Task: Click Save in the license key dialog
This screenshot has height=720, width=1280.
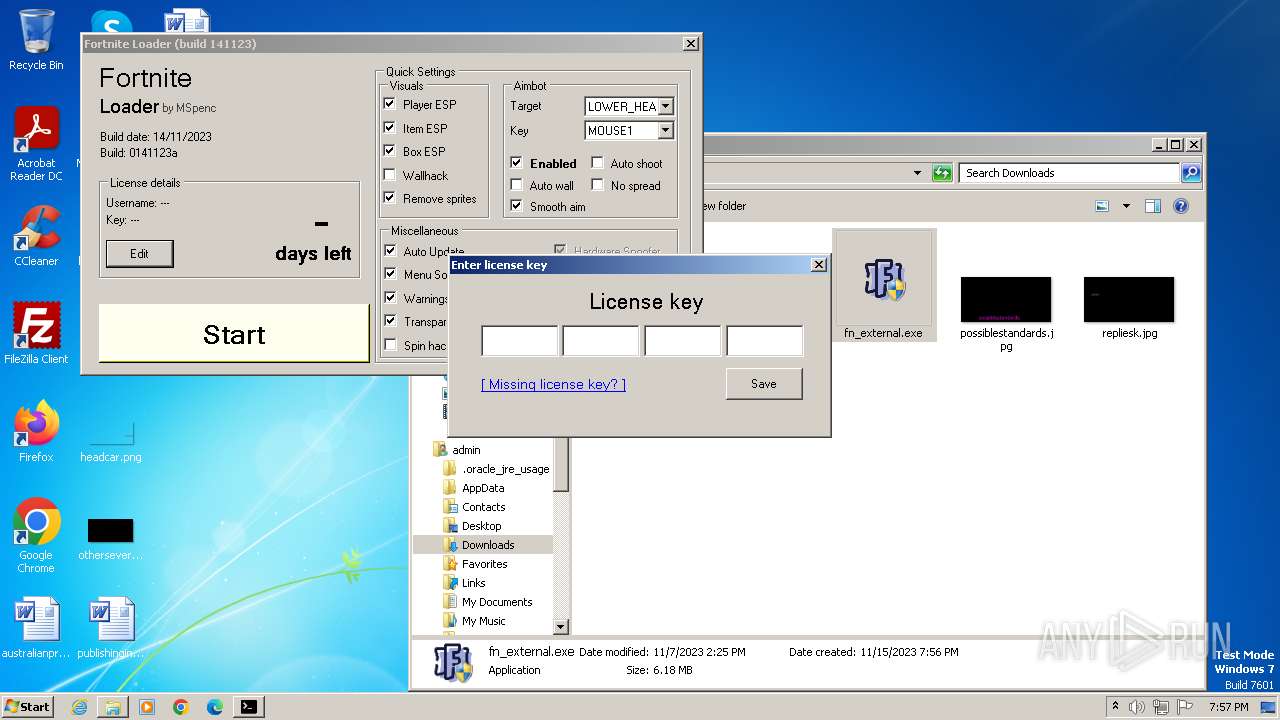Action: pyautogui.click(x=764, y=384)
